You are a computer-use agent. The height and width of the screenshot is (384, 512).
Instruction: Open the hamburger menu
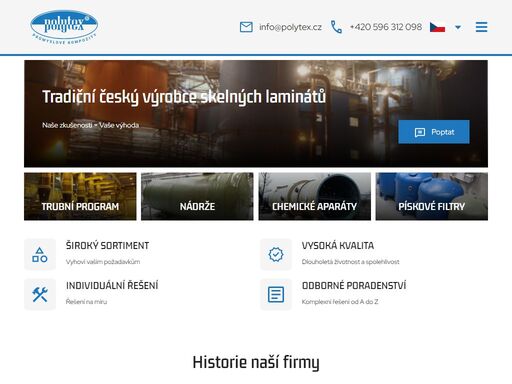(481, 27)
